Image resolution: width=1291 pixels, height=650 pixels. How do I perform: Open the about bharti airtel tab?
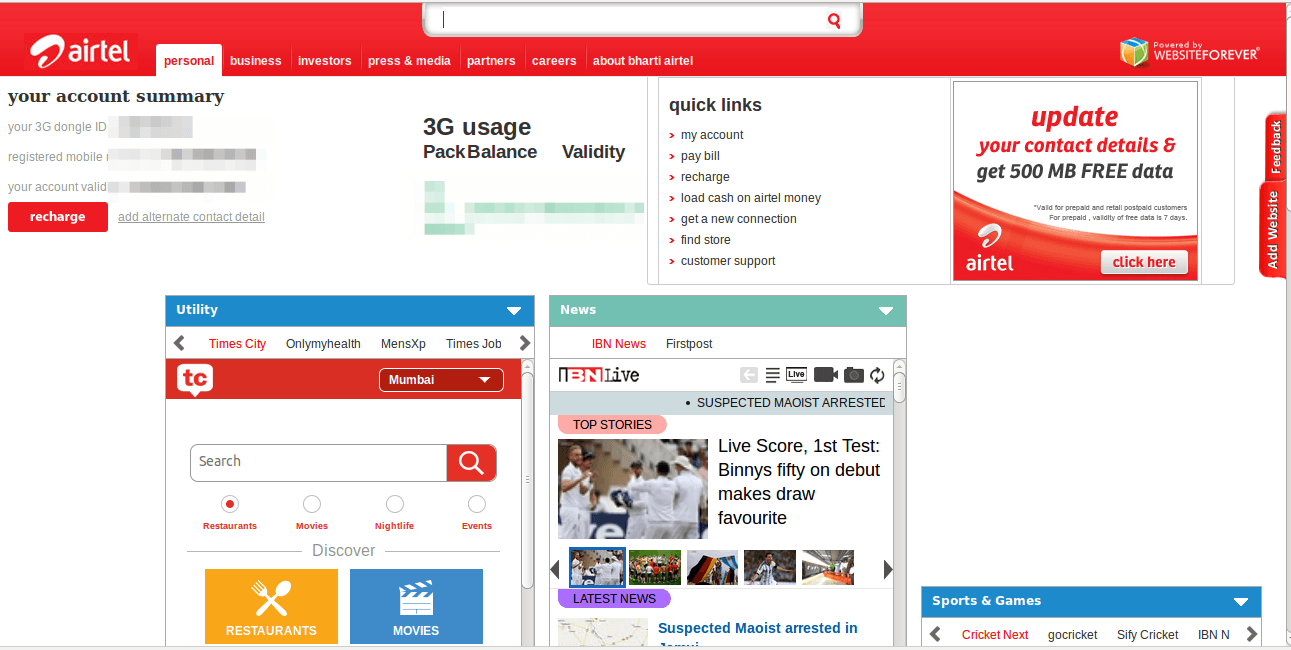click(643, 61)
